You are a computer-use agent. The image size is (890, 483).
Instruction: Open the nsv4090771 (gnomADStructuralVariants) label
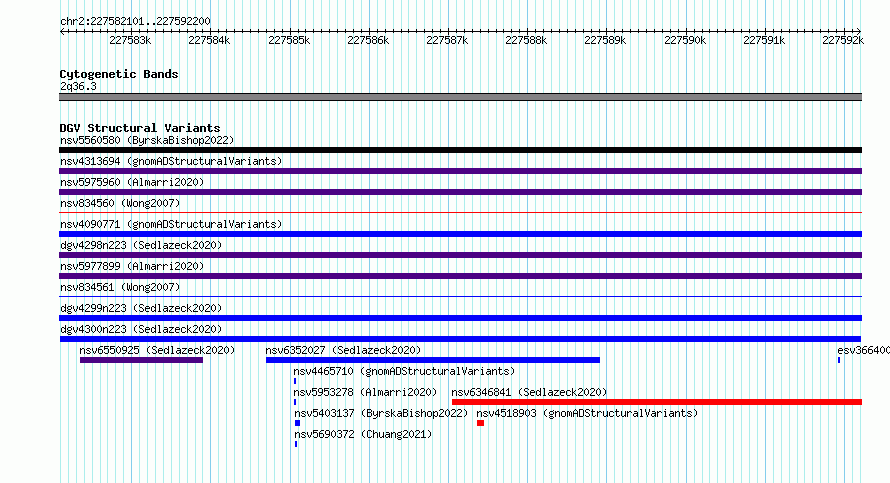(171, 224)
